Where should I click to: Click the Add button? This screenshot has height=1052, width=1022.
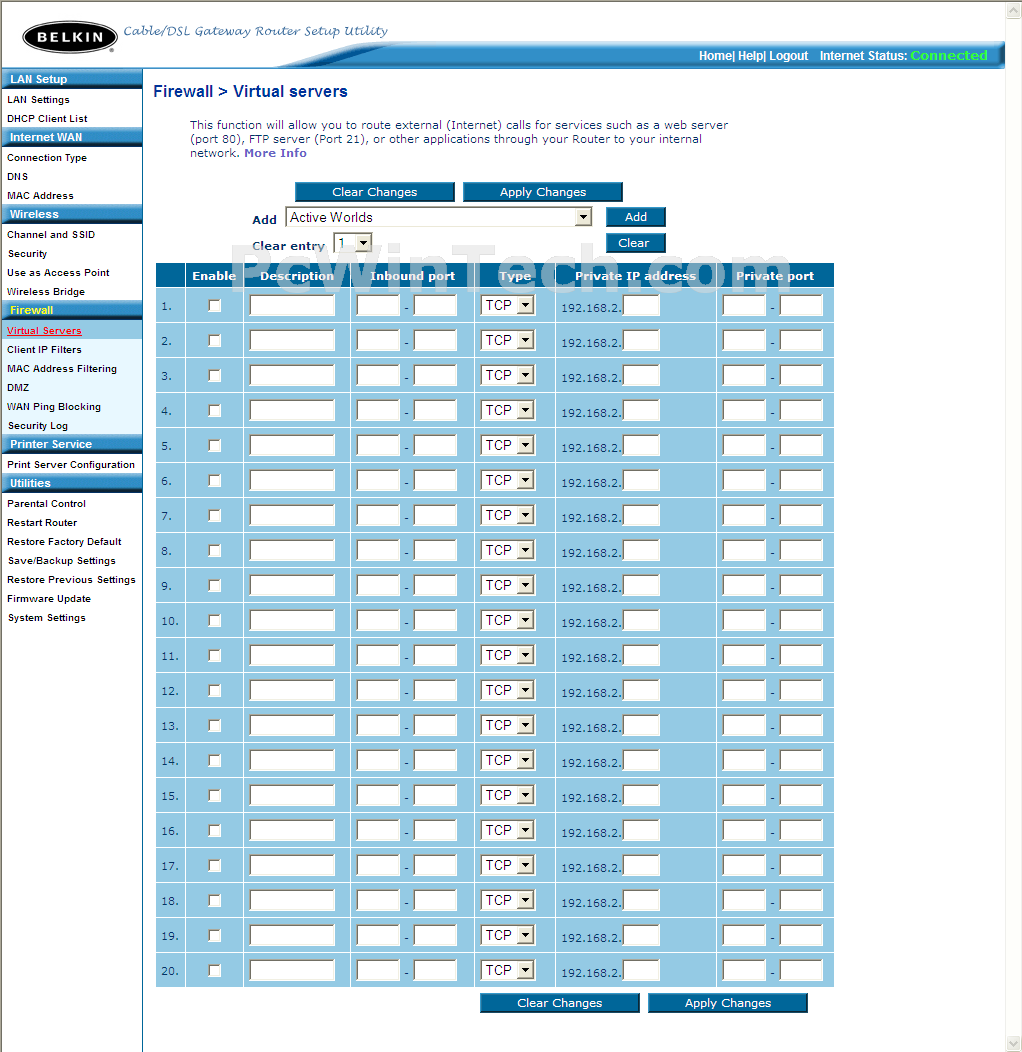pyautogui.click(x=635, y=217)
